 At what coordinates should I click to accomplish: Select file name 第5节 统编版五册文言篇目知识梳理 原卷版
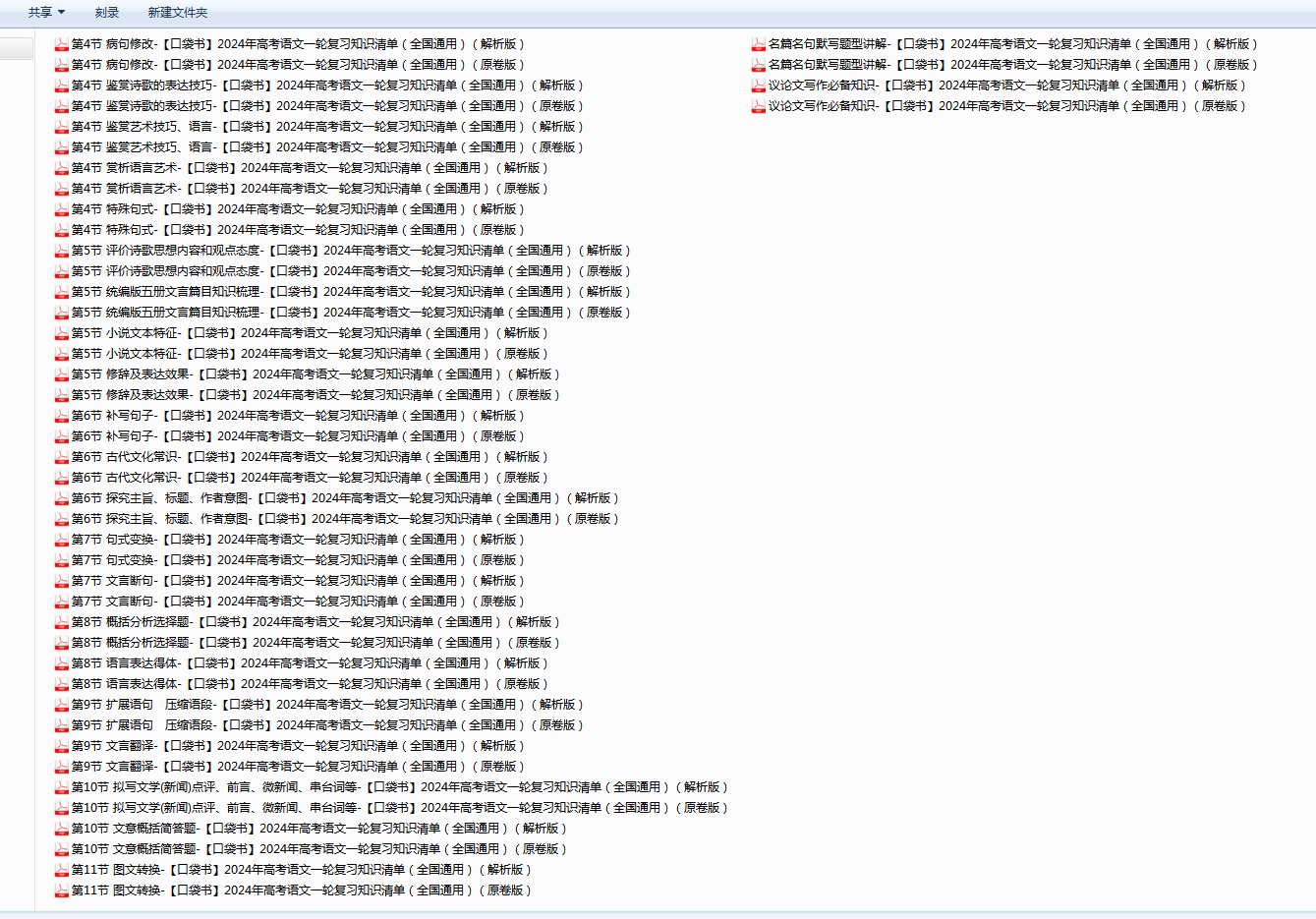[351, 313]
